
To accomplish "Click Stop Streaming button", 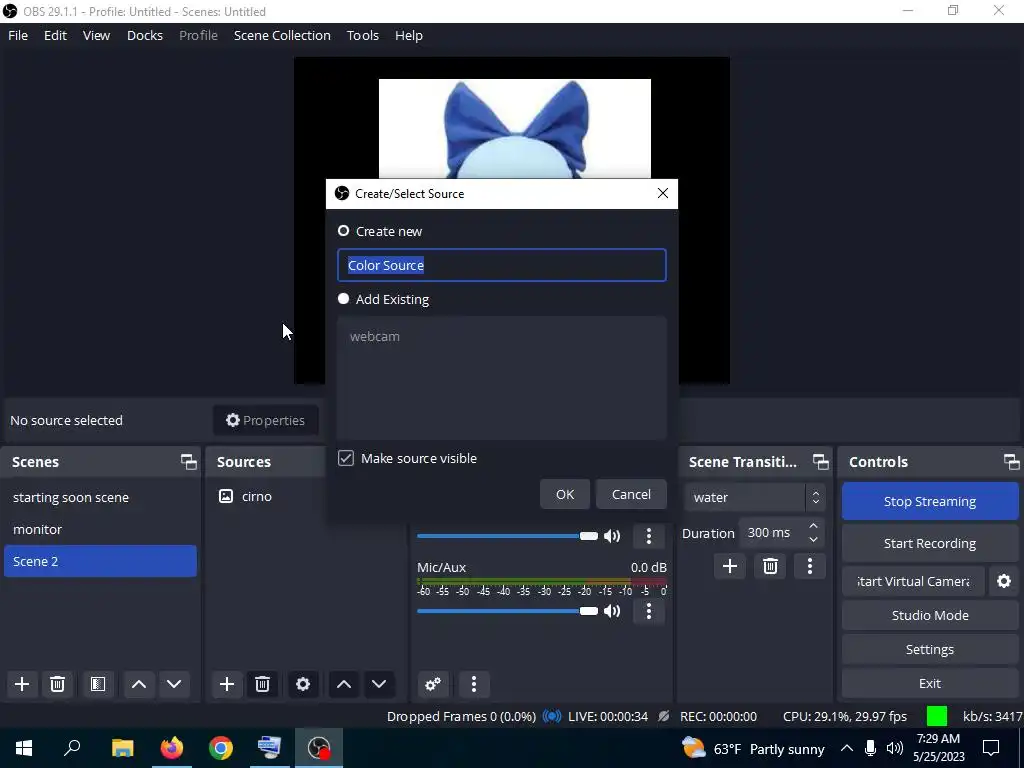I will pos(930,501).
